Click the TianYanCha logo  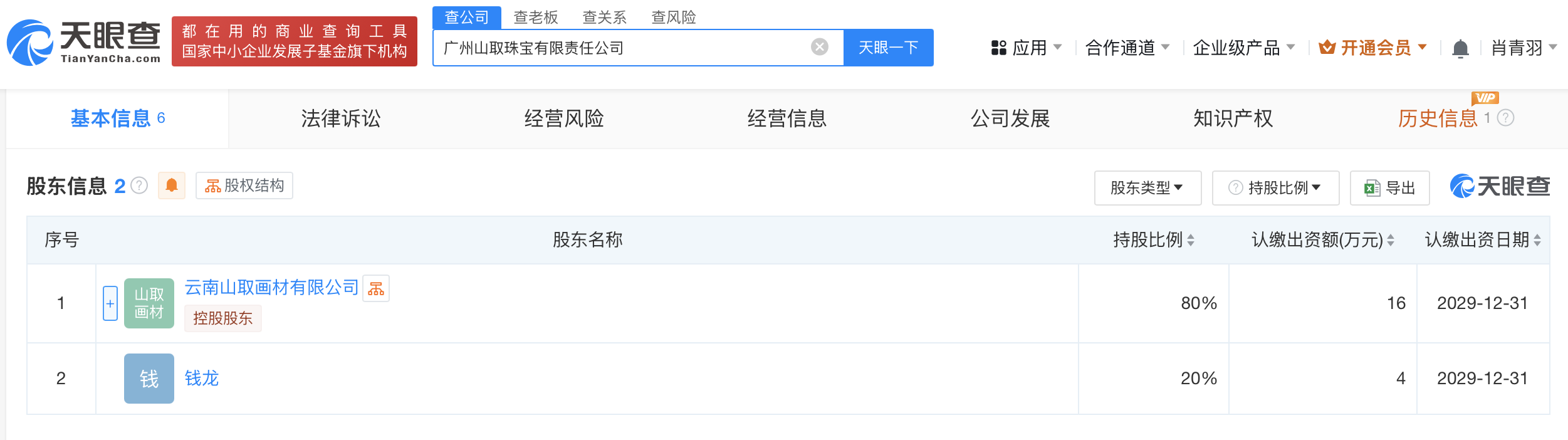[84, 42]
